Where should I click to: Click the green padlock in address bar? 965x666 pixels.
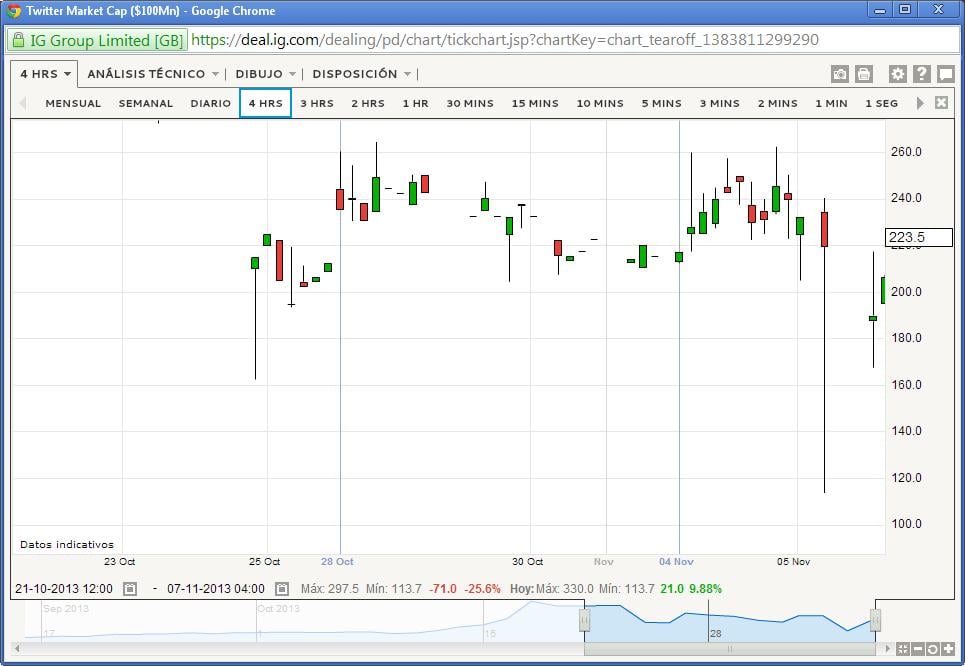pyautogui.click(x=18, y=40)
